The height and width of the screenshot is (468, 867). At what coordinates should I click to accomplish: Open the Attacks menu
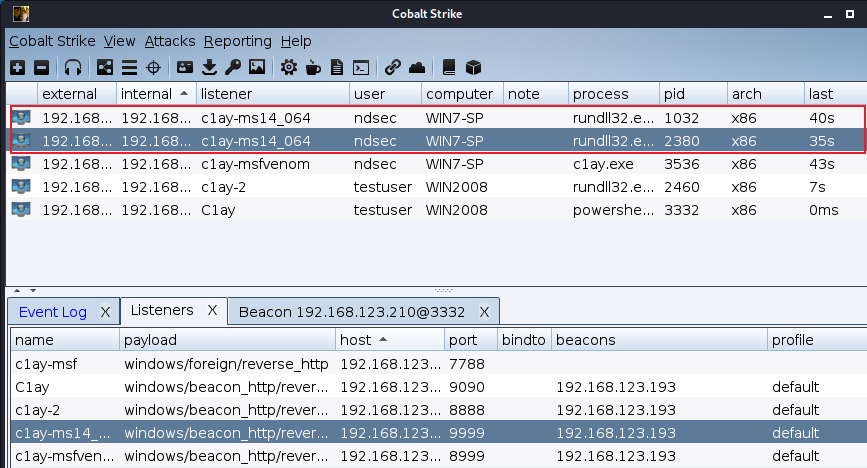coord(170,41)
